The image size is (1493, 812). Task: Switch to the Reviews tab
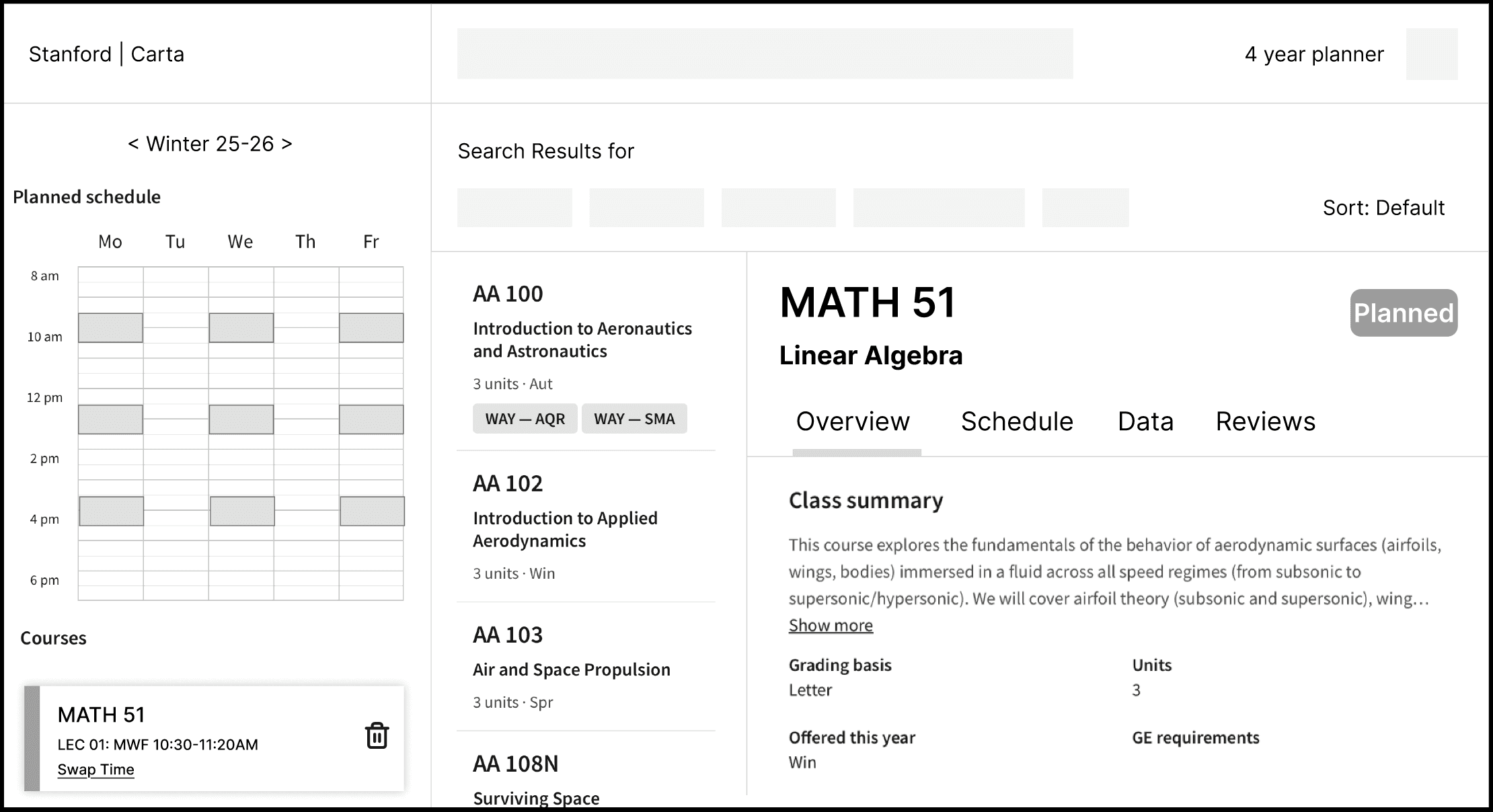point(1265,421)
